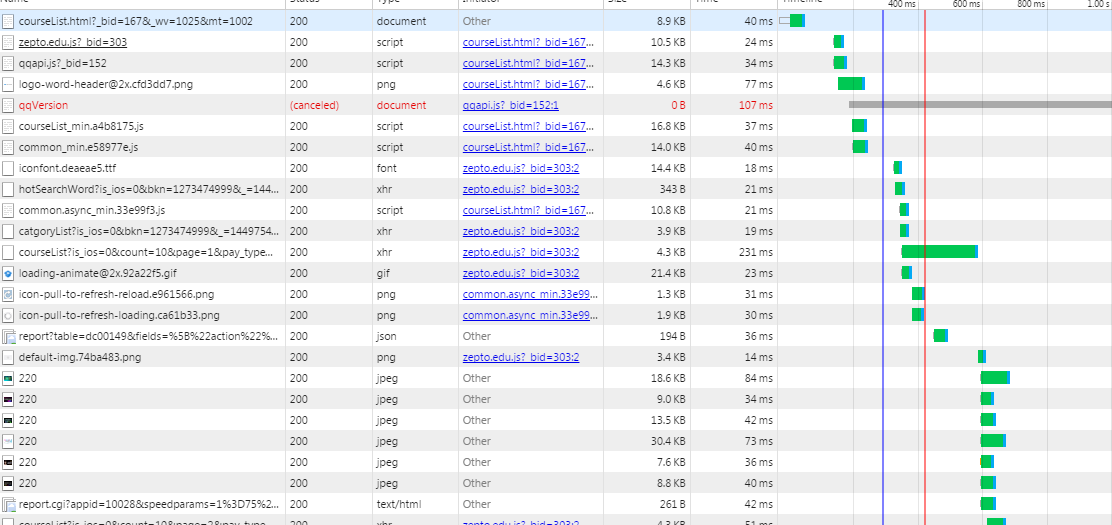1112x525 pixels.
Task: Click the image icon beside default-img.74ba483.png
Action: [8, 358]
